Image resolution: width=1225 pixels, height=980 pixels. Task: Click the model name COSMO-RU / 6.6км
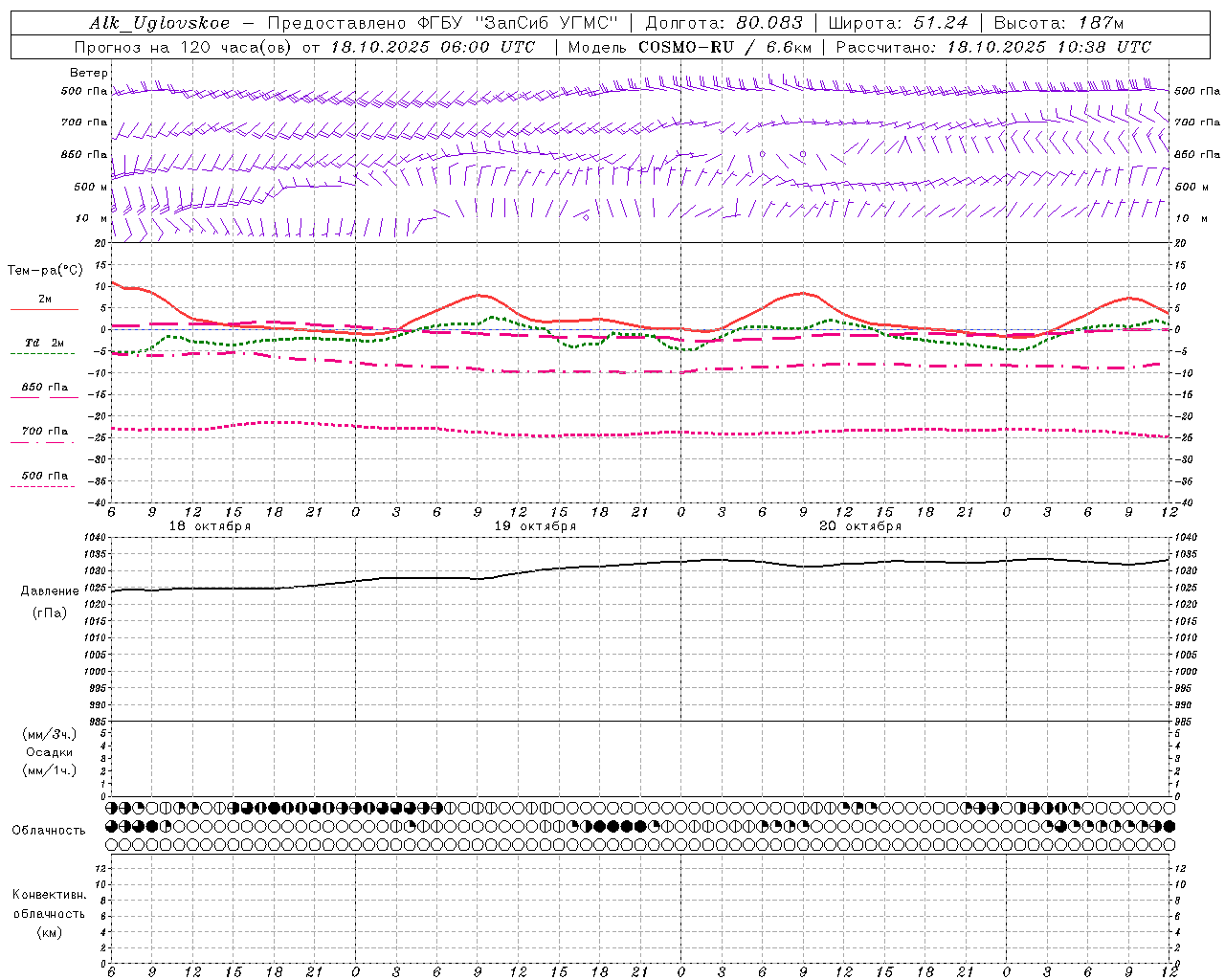[724, 47]
